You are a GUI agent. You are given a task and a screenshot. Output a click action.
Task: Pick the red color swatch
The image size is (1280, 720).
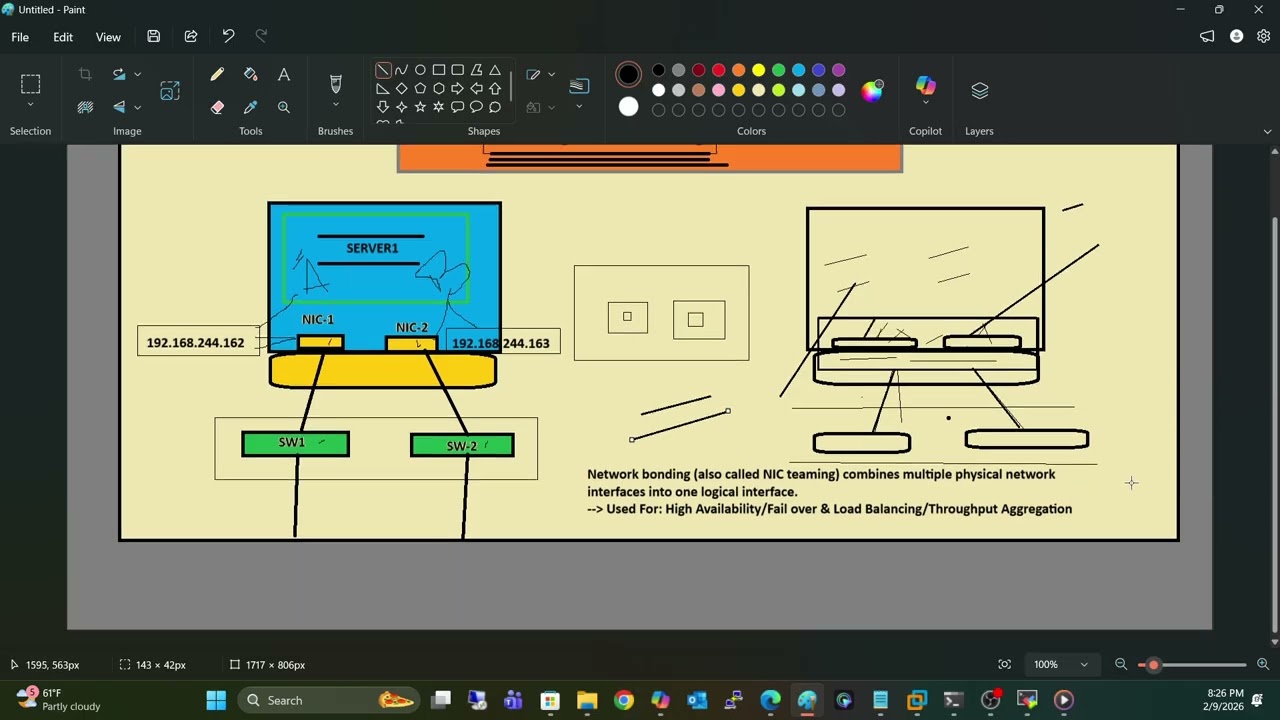pyautogui.click(x=718, y=70)
